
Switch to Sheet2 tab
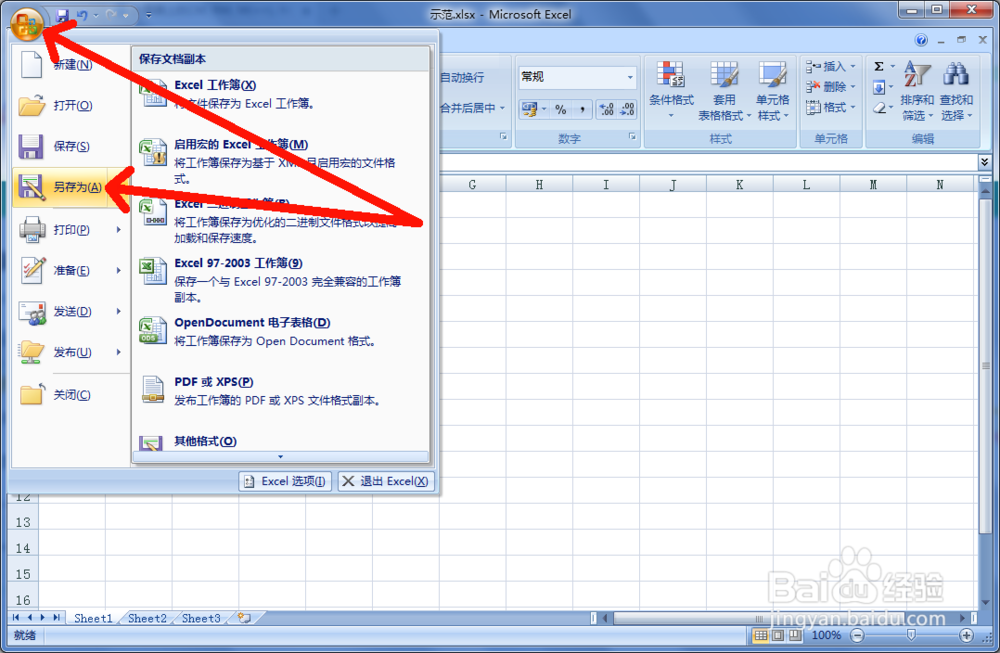(x=147, y=618)
